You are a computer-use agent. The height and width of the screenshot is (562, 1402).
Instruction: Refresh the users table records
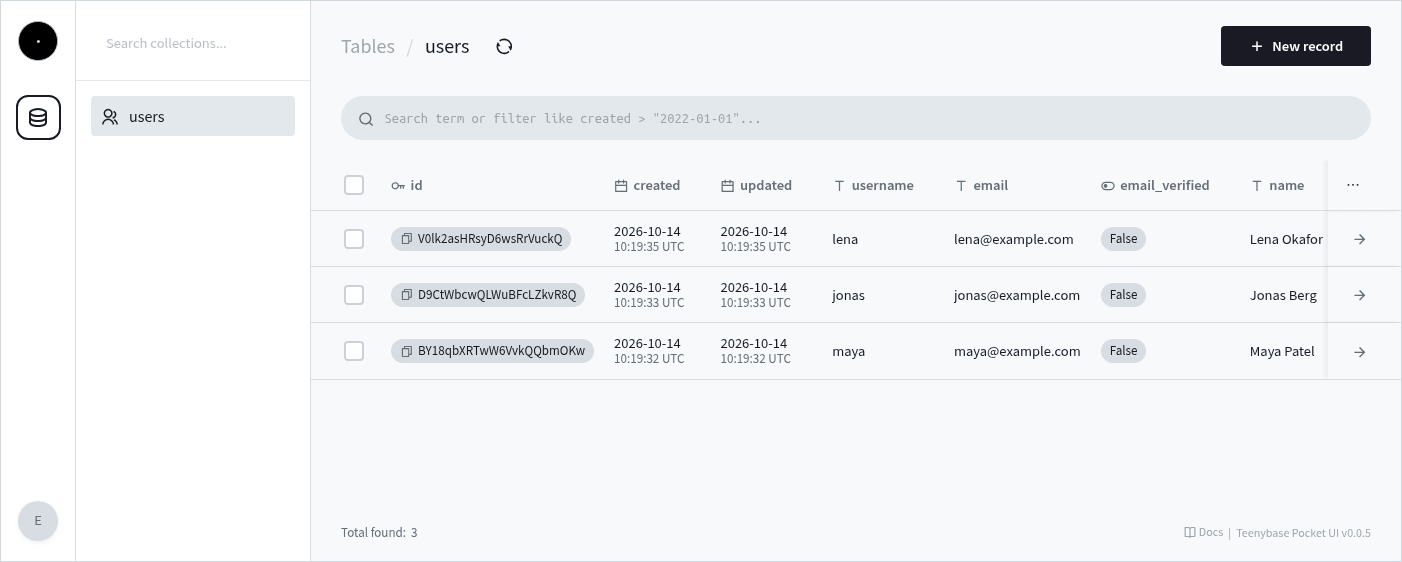[504, 46]
